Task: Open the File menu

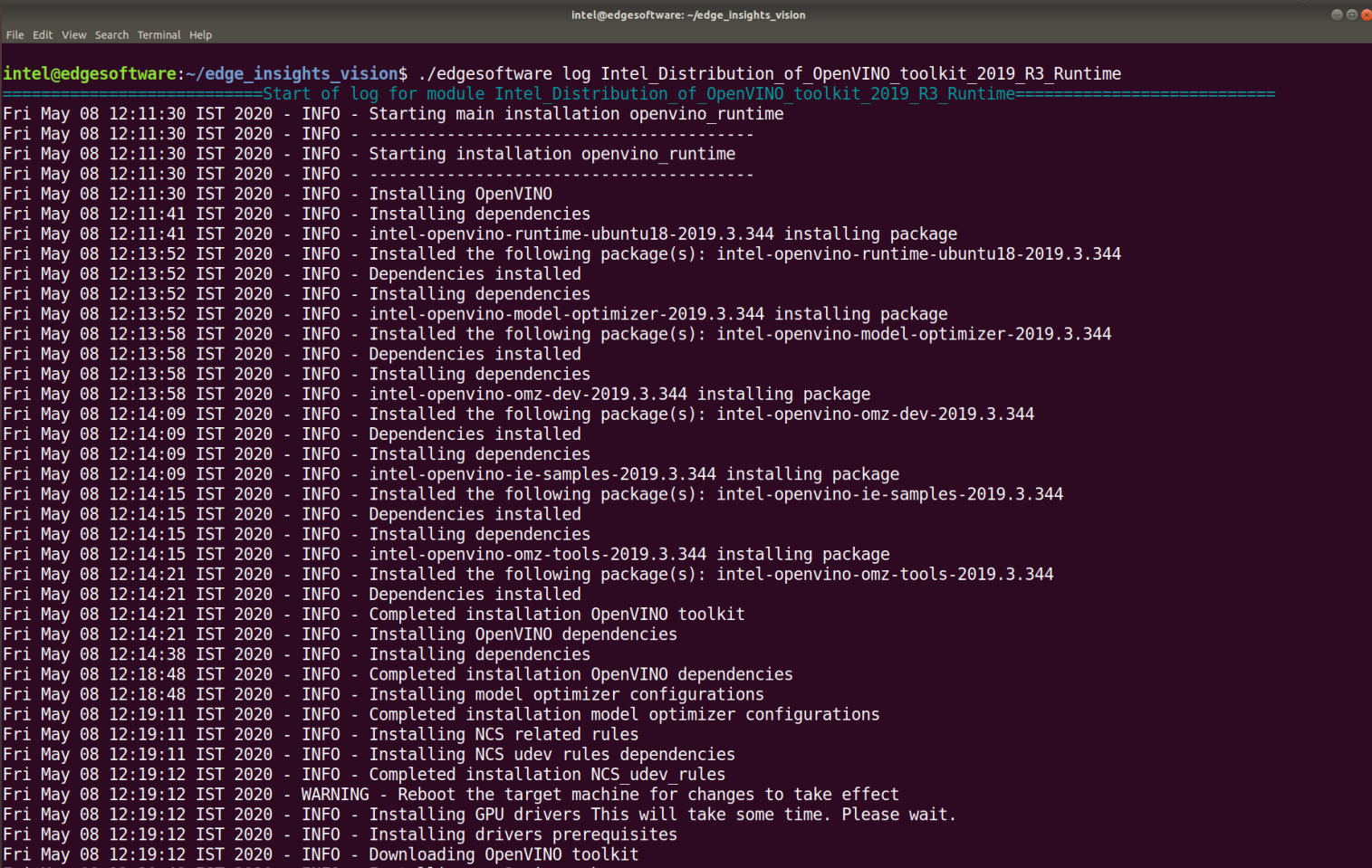Action: 14,35
